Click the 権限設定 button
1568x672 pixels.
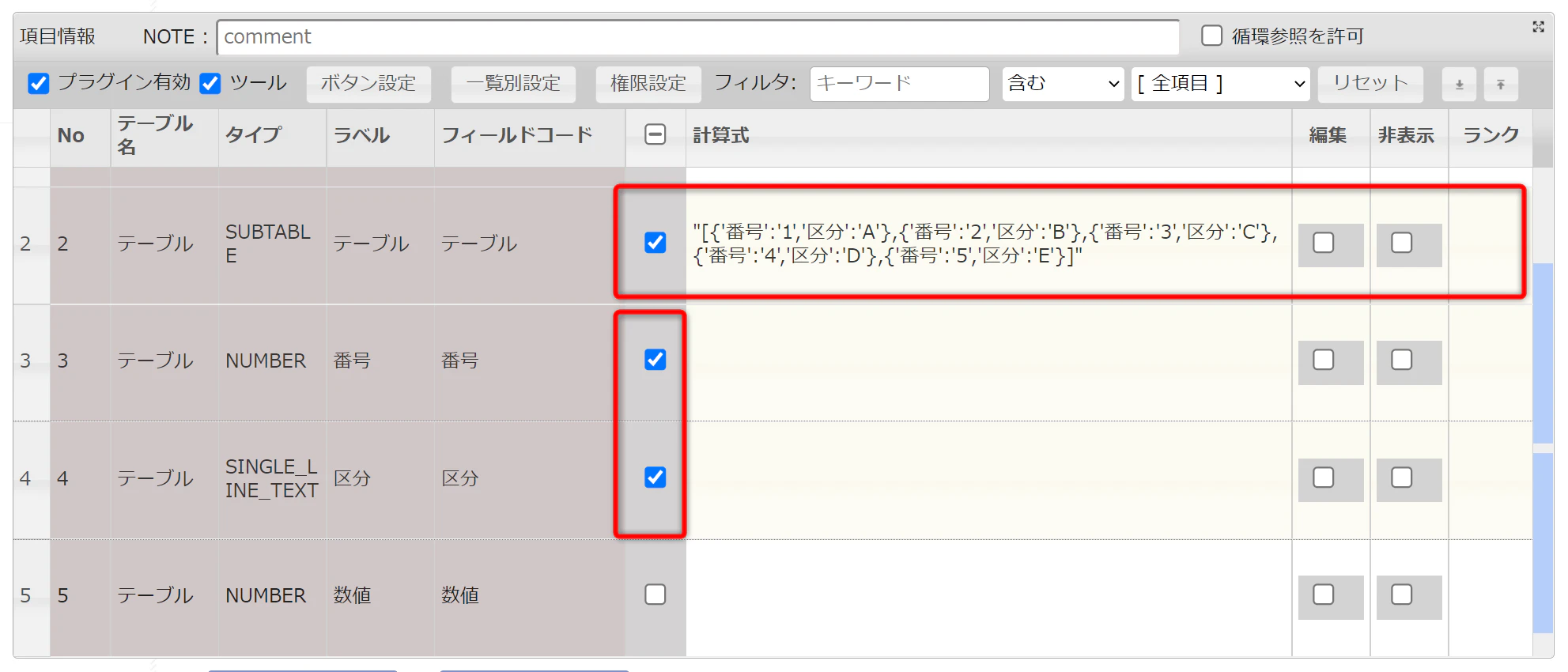tap(648, 84)
